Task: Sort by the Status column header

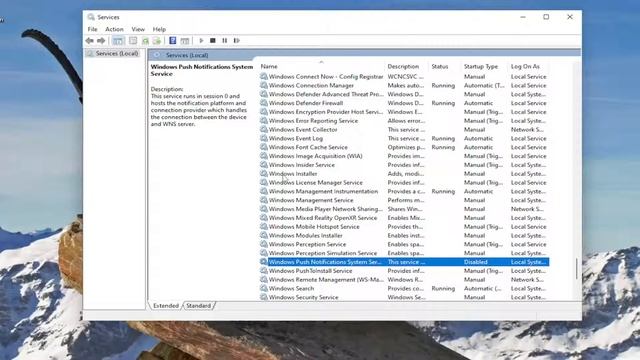Action: click(445, 66)
